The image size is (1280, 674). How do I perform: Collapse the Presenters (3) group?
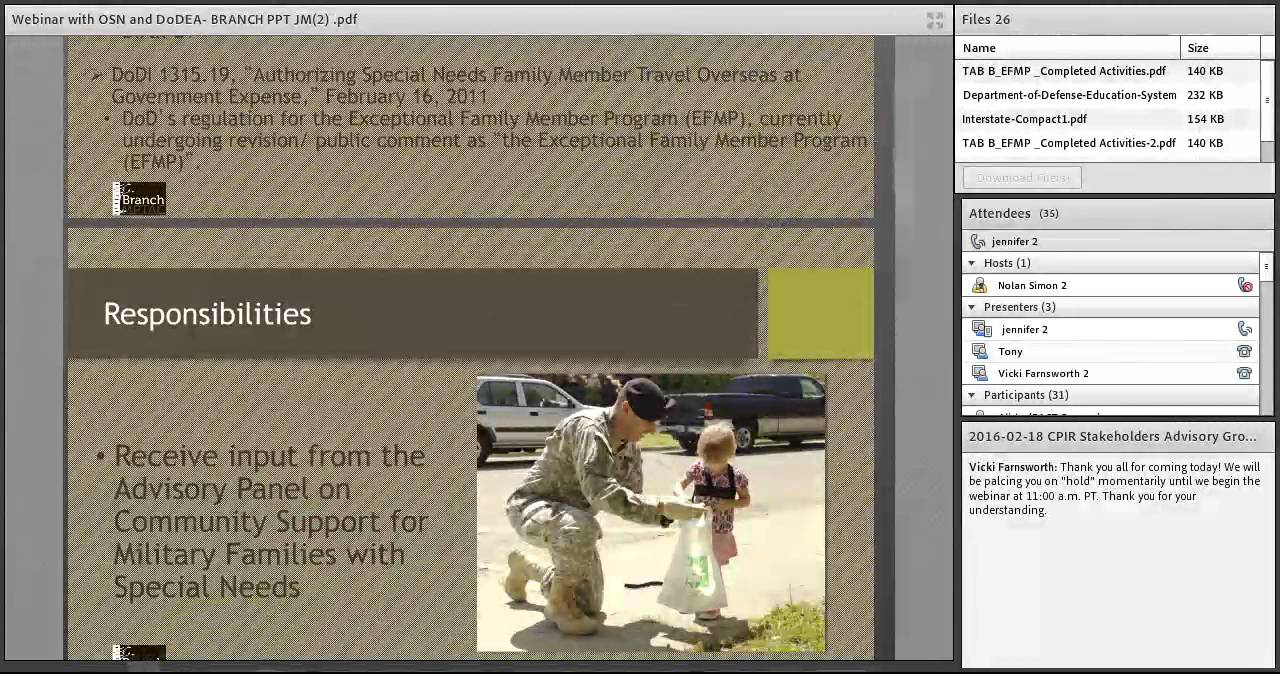point(971,307)
